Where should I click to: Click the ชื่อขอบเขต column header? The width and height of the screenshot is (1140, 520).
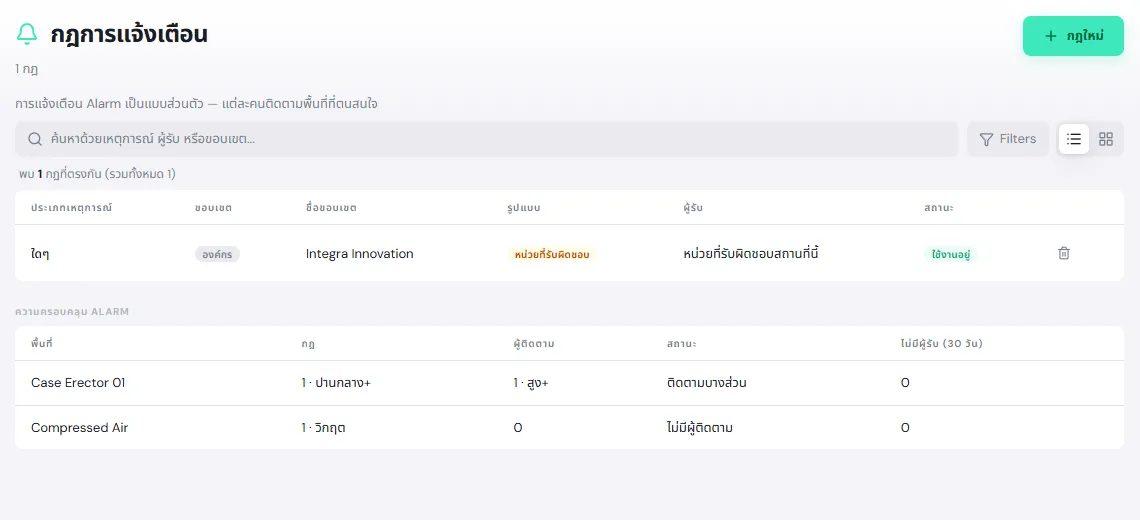click(x=332, y=208)
